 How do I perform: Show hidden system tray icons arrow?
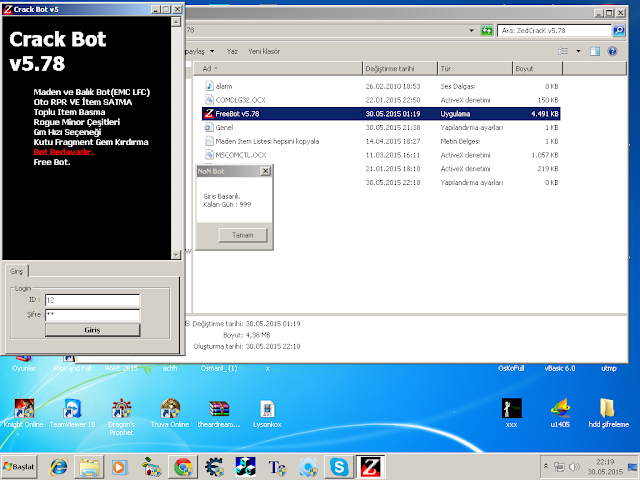(x=546, y=466)
